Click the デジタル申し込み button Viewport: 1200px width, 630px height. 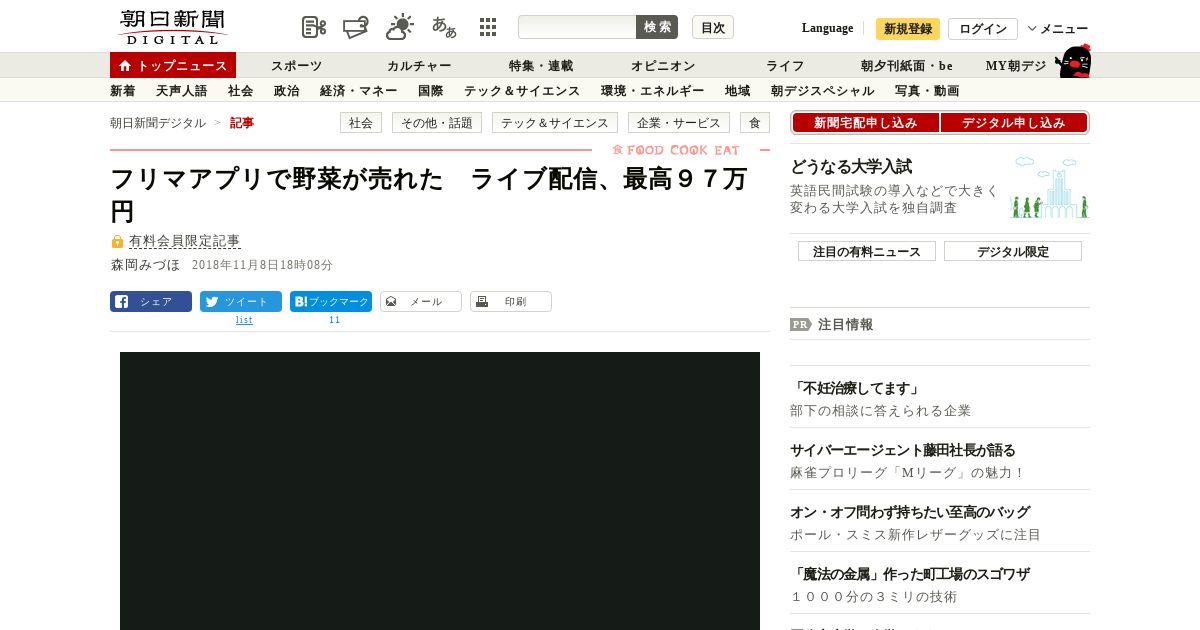point(1014,123)
